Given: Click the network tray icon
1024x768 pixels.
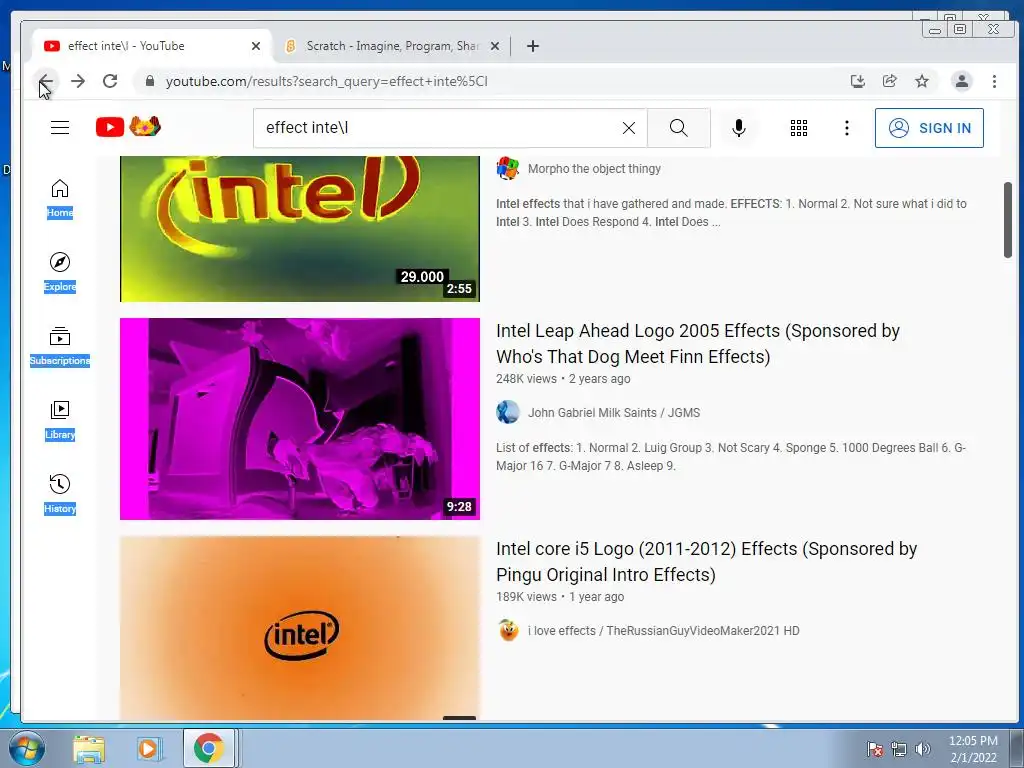Looking at the screenshot, I should [x=899, y=749].
